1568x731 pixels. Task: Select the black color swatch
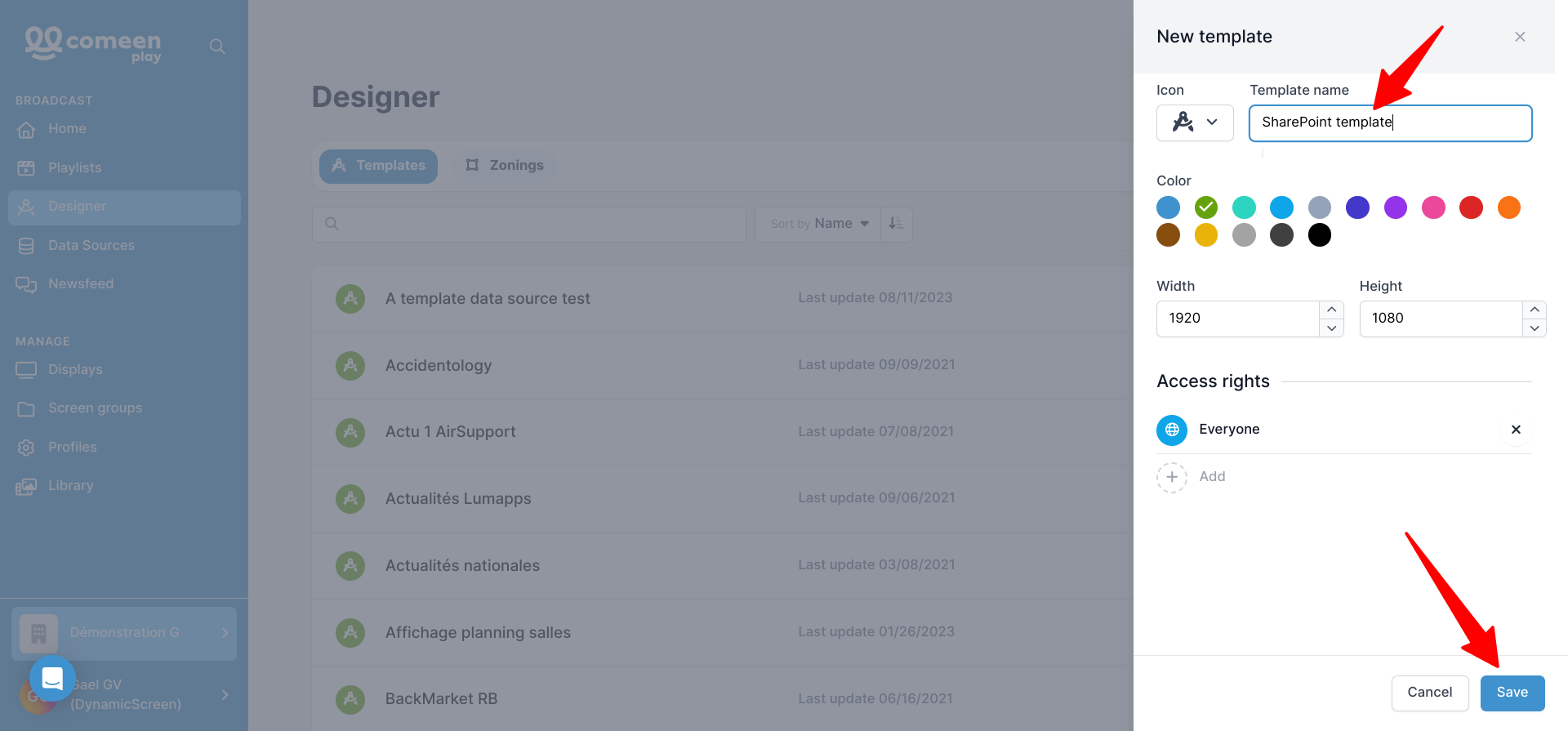point(1320,235)
